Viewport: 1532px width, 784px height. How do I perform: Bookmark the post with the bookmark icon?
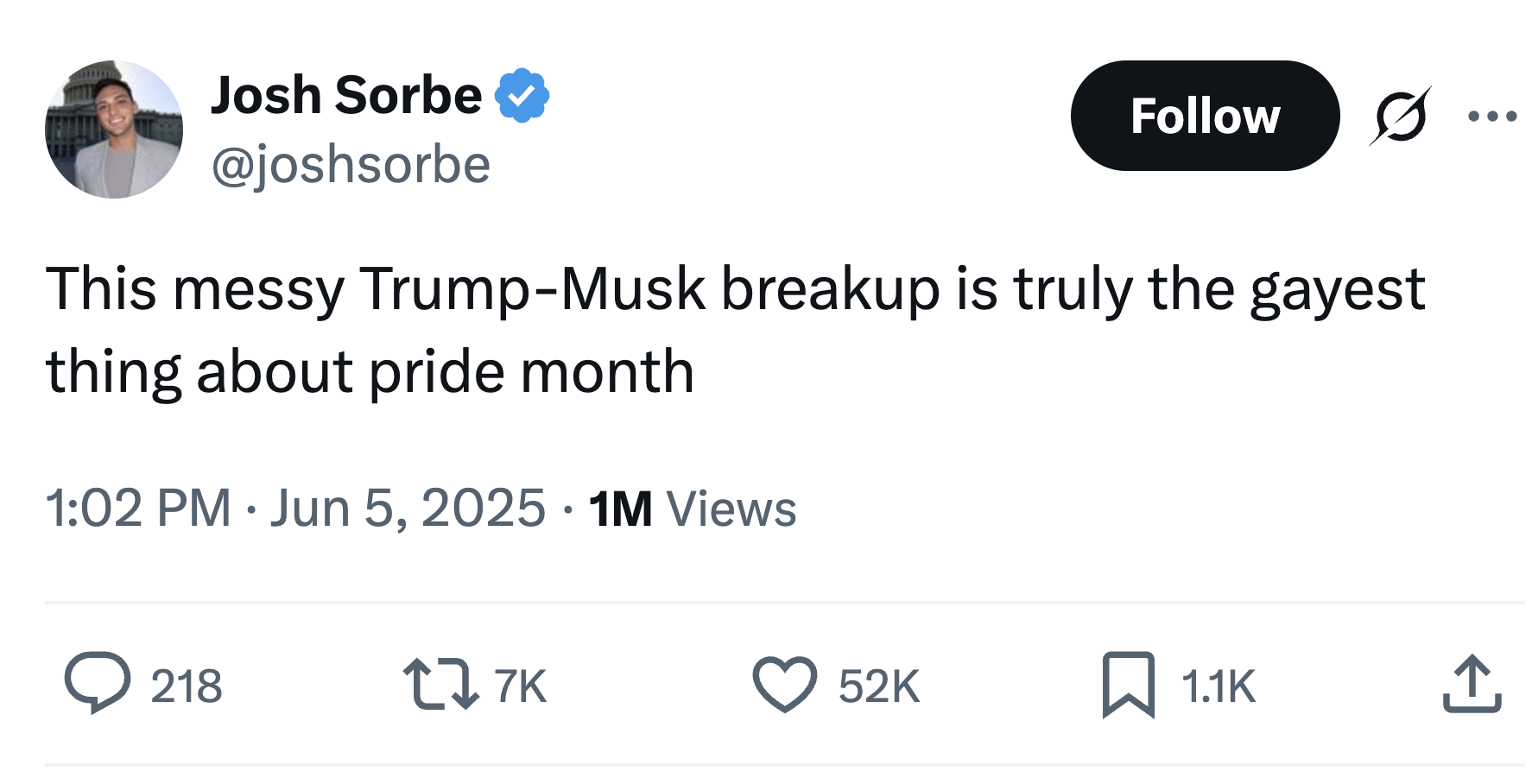pos(1128,685)
